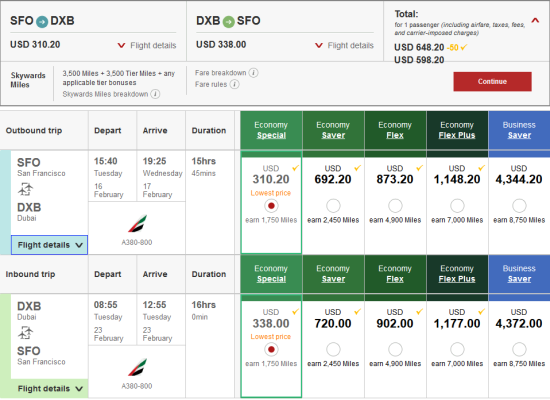Open Fare rules info icon
The width and height of the screenshot is (550, 400).
click(234, 84)
